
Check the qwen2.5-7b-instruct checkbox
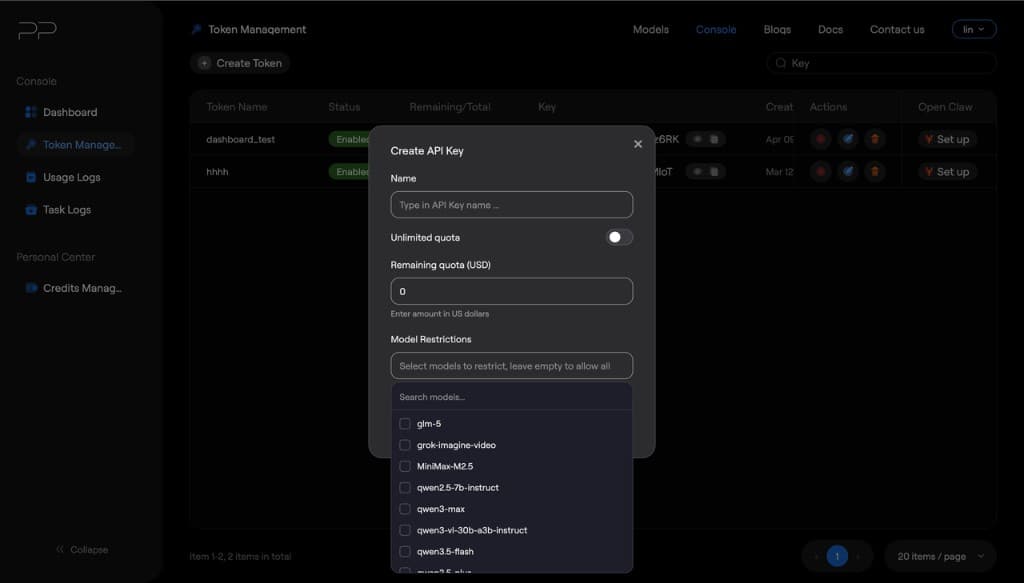coord(405,488)
